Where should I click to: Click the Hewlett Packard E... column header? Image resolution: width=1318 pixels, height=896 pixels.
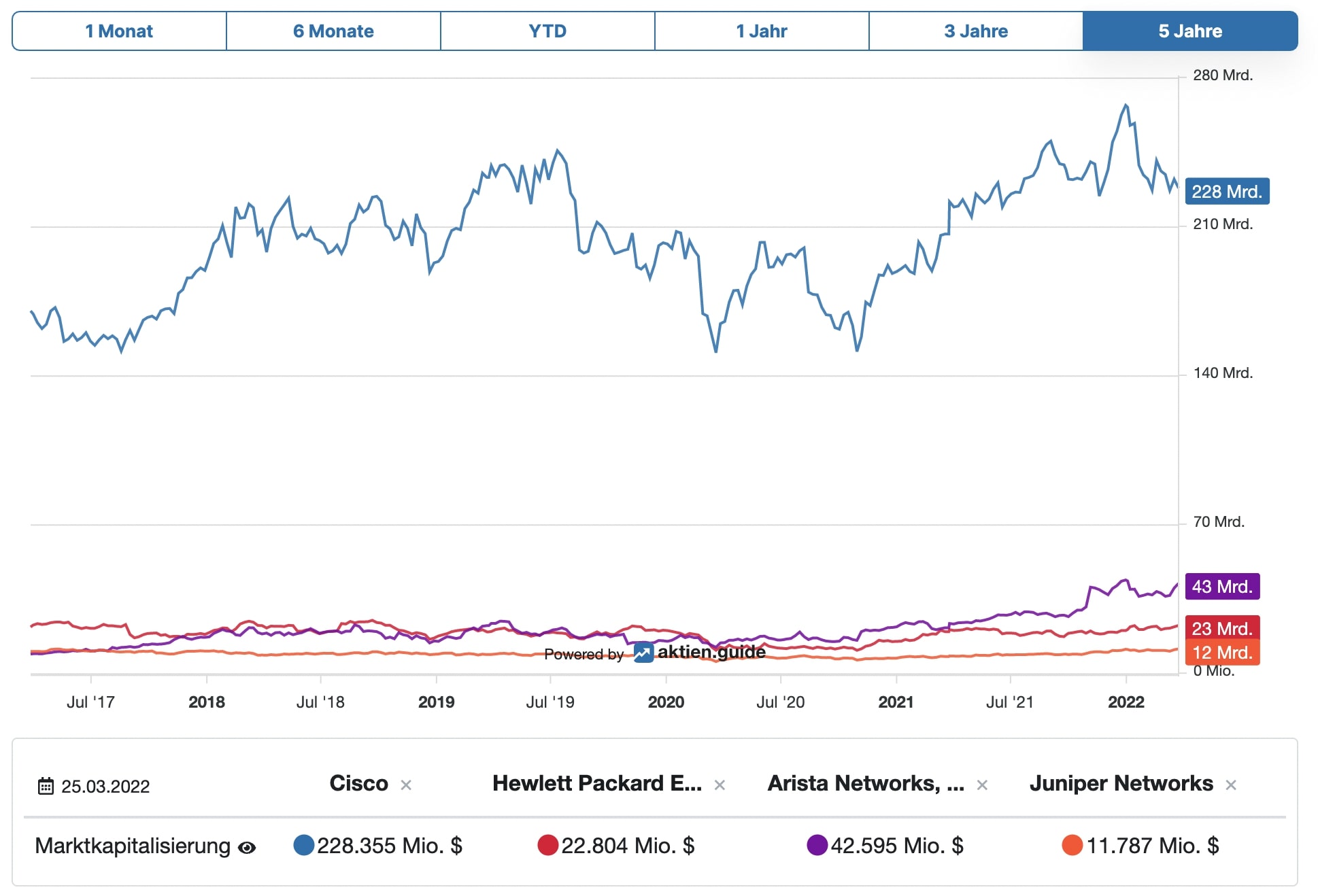point(597,783)
